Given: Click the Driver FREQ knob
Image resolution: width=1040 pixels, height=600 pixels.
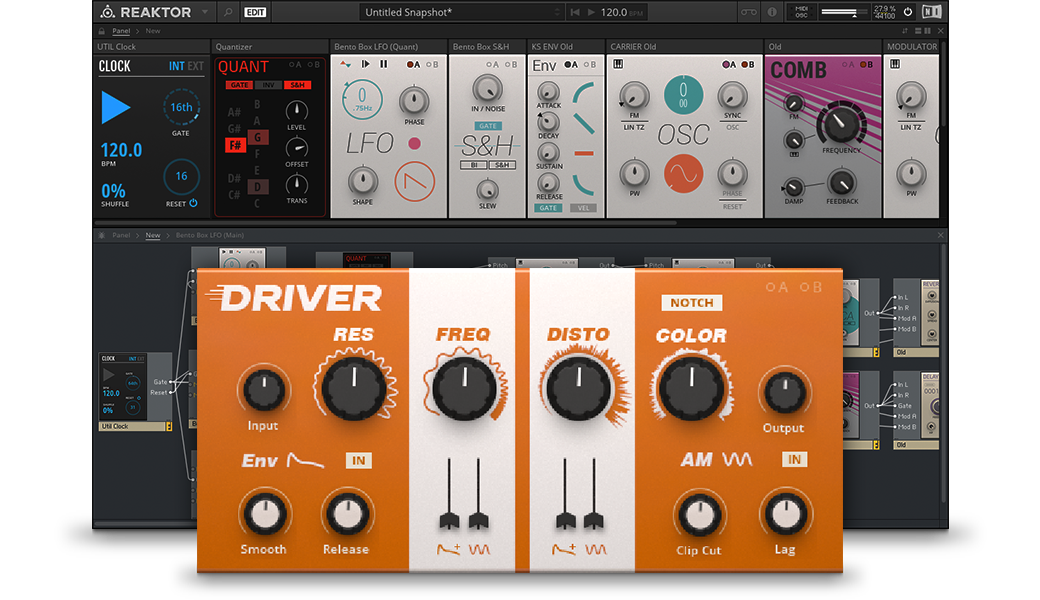Looking at the screenshot, I should click(x=464, y=389).
